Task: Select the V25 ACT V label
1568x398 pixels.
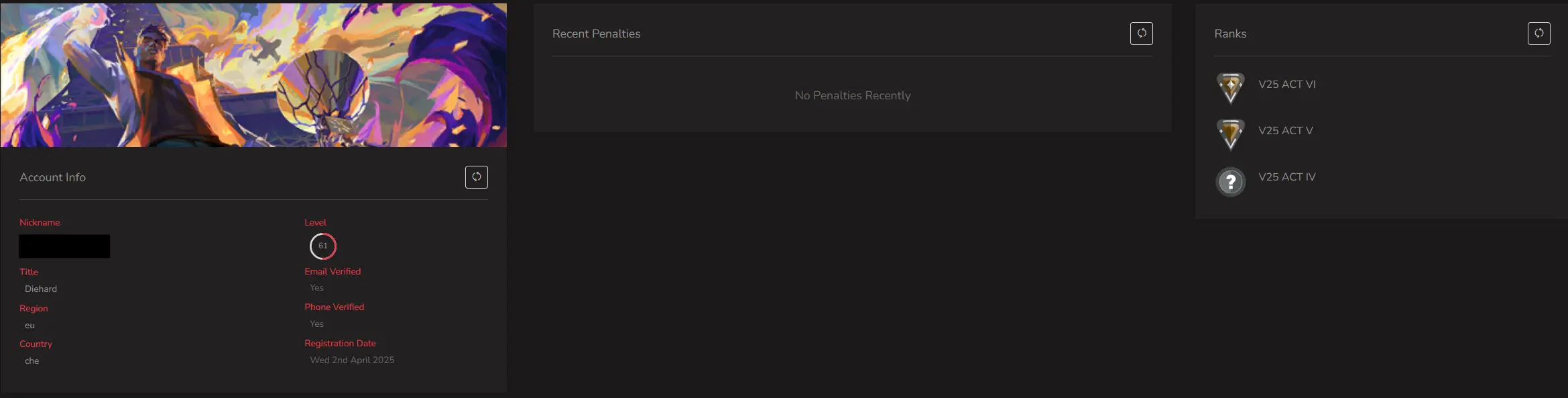Action: pos(1285,131)
